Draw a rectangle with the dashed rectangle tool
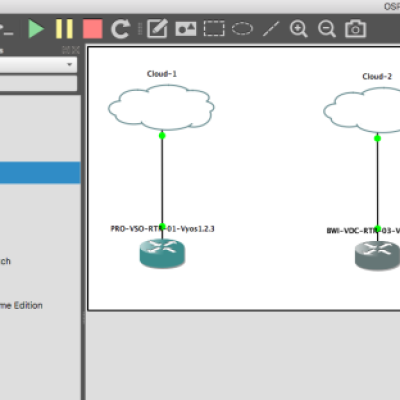Viewport: 400px width, 400px height. click(x=214, y=29)
